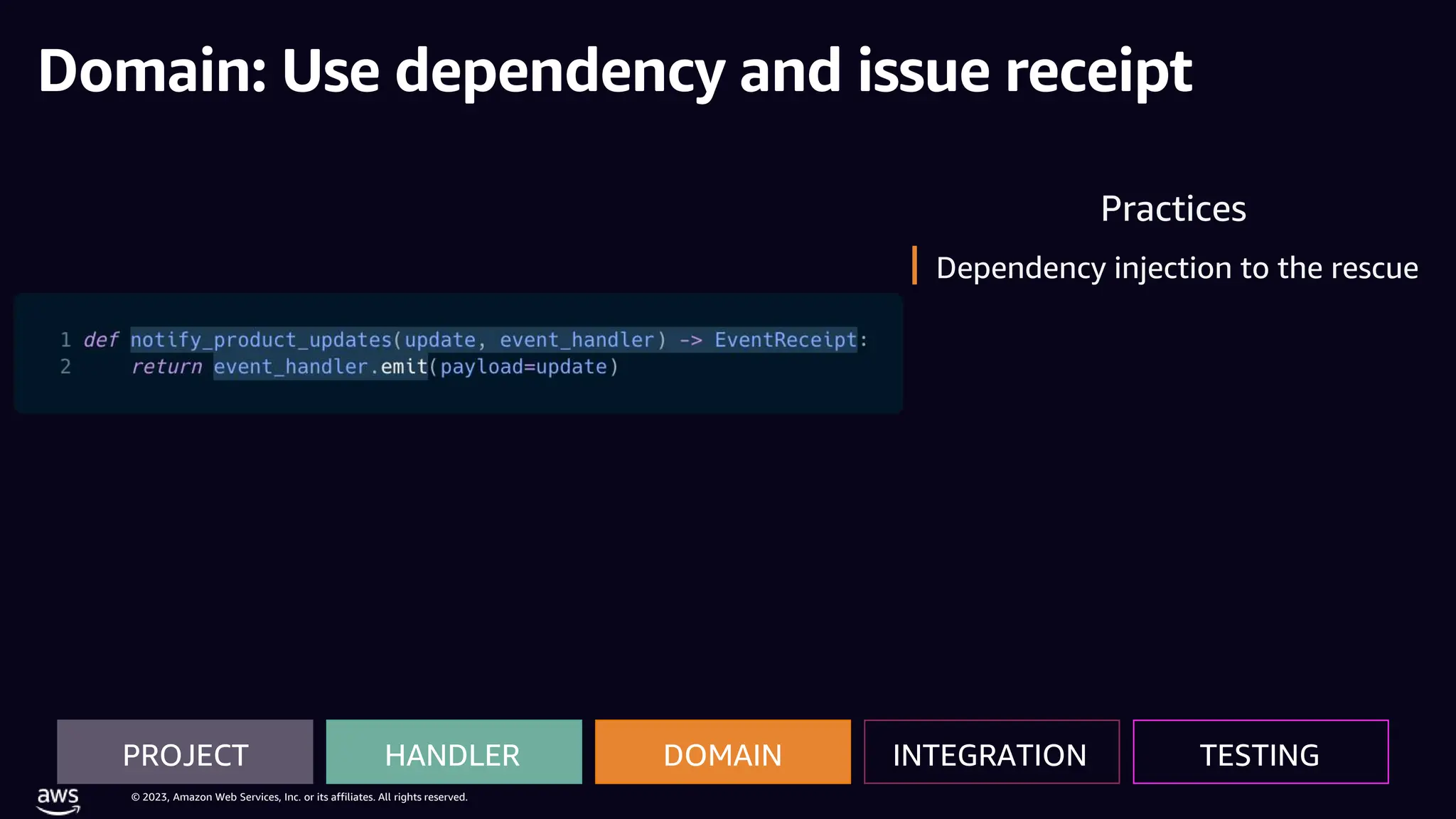Select the HANDLER section box
The width and height of the screenshot is (1456, 819).
(x=454, y=751)
